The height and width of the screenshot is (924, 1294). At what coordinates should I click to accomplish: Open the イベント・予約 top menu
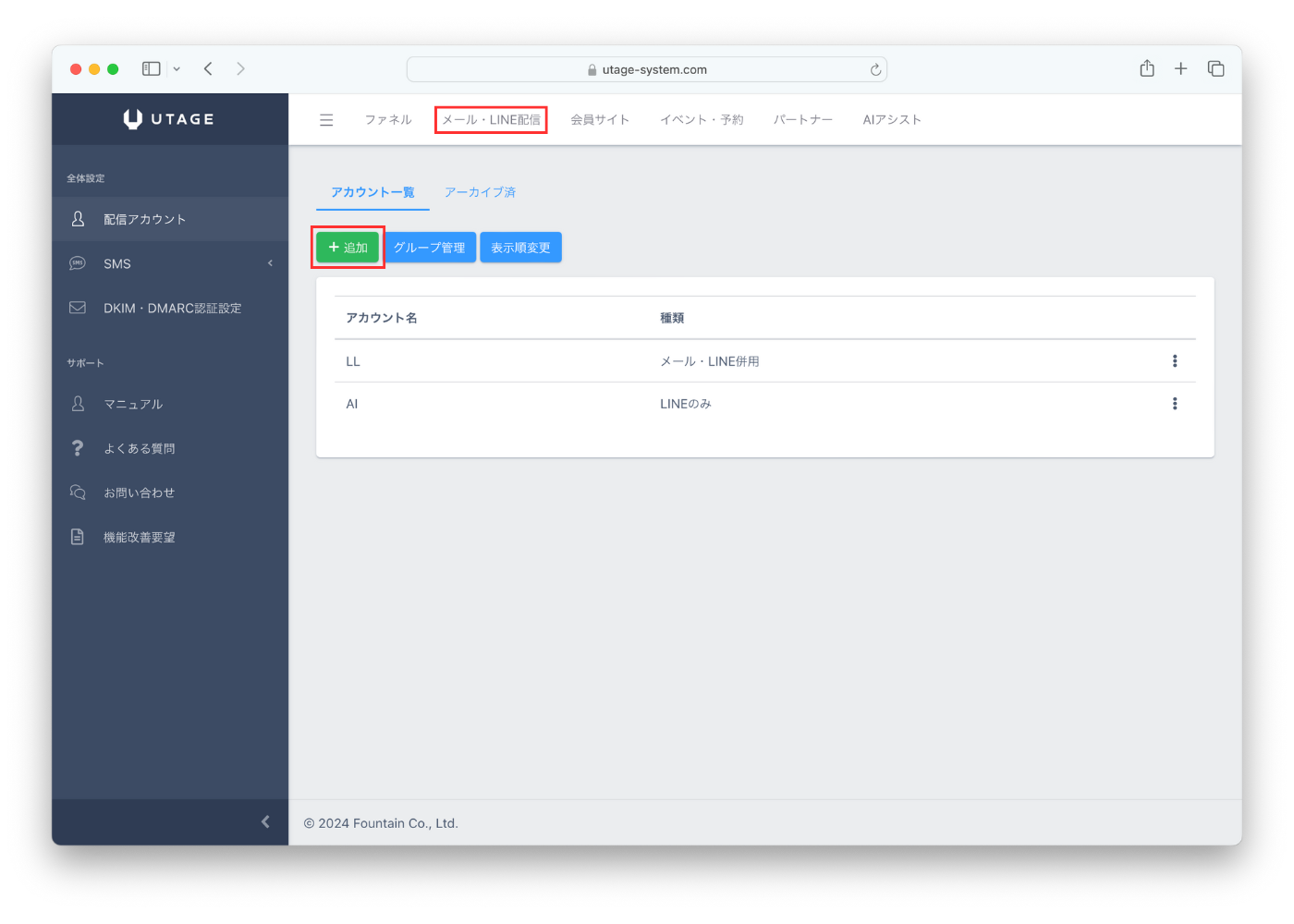702,120
